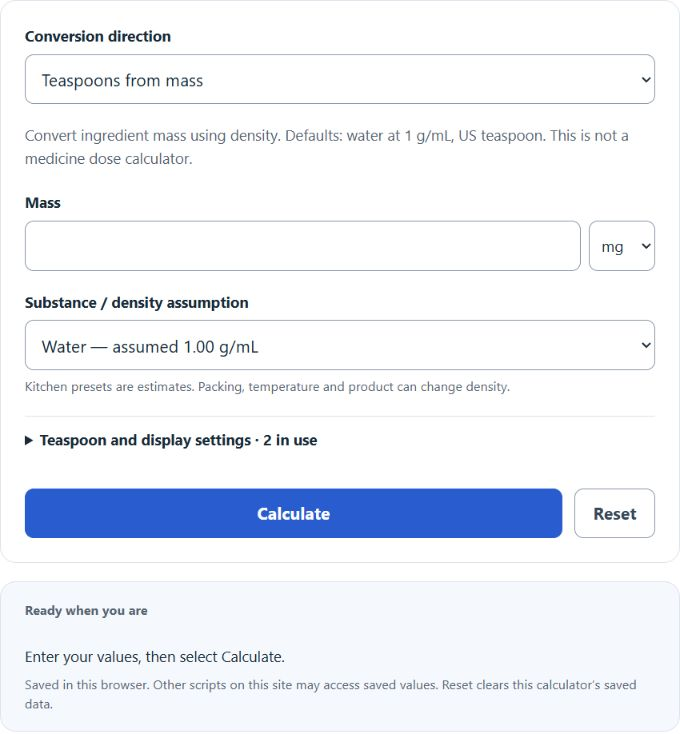The image size is (680, 734).
Task: Open the Water — assumed 1.00 g/mL dropdown
Action: click(340, 345)
